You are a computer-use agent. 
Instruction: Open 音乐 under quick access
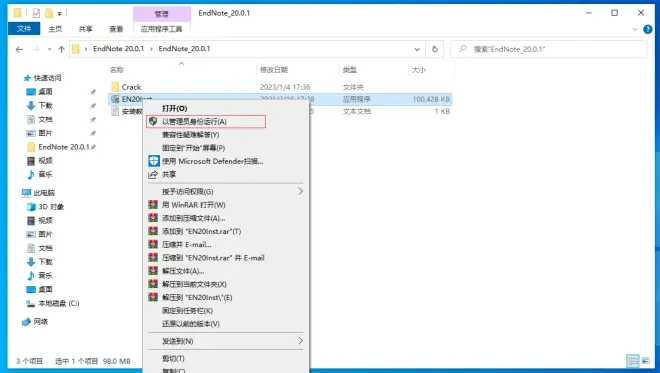45,174
